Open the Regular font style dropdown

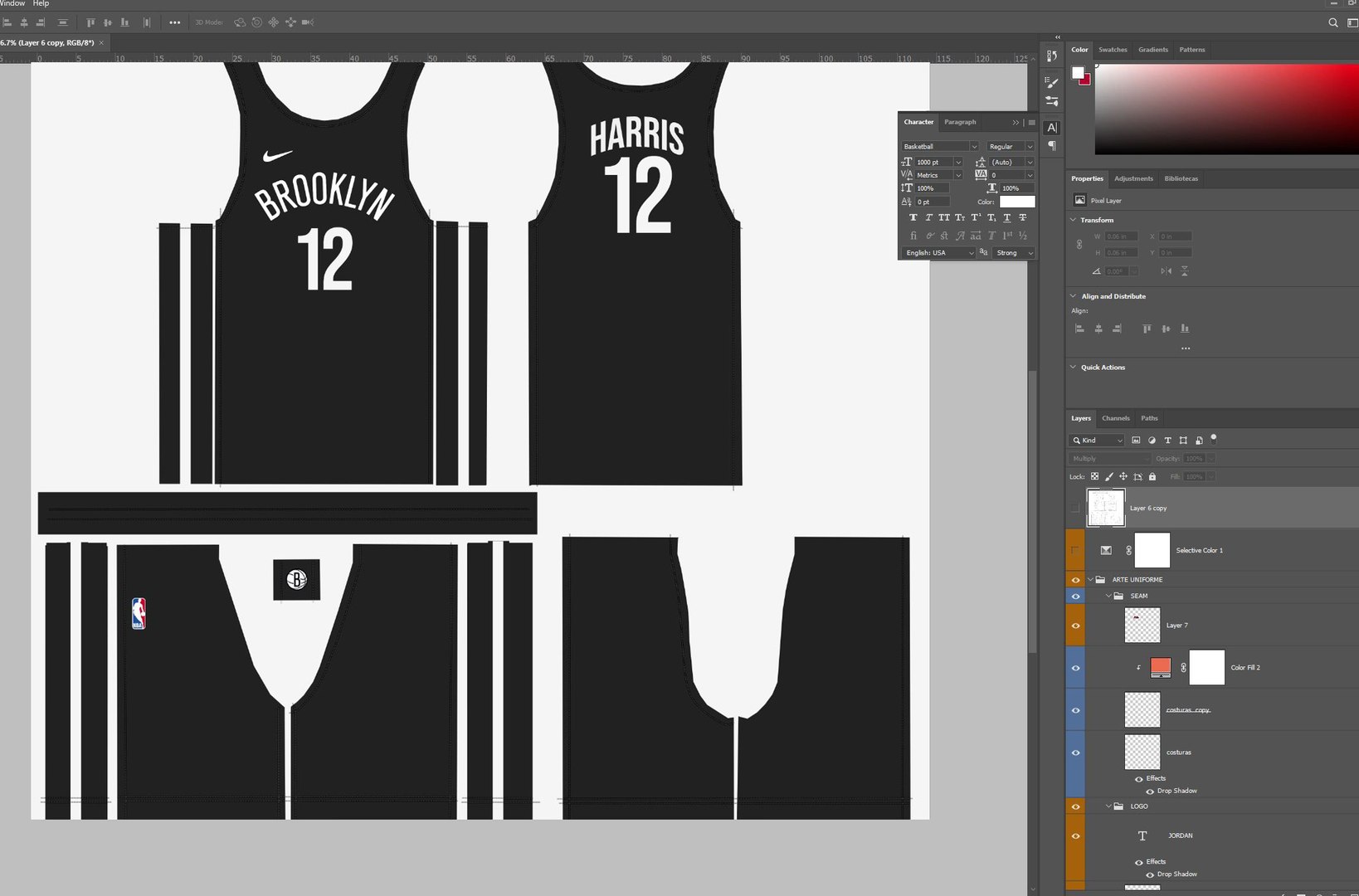coord(1030,147)
